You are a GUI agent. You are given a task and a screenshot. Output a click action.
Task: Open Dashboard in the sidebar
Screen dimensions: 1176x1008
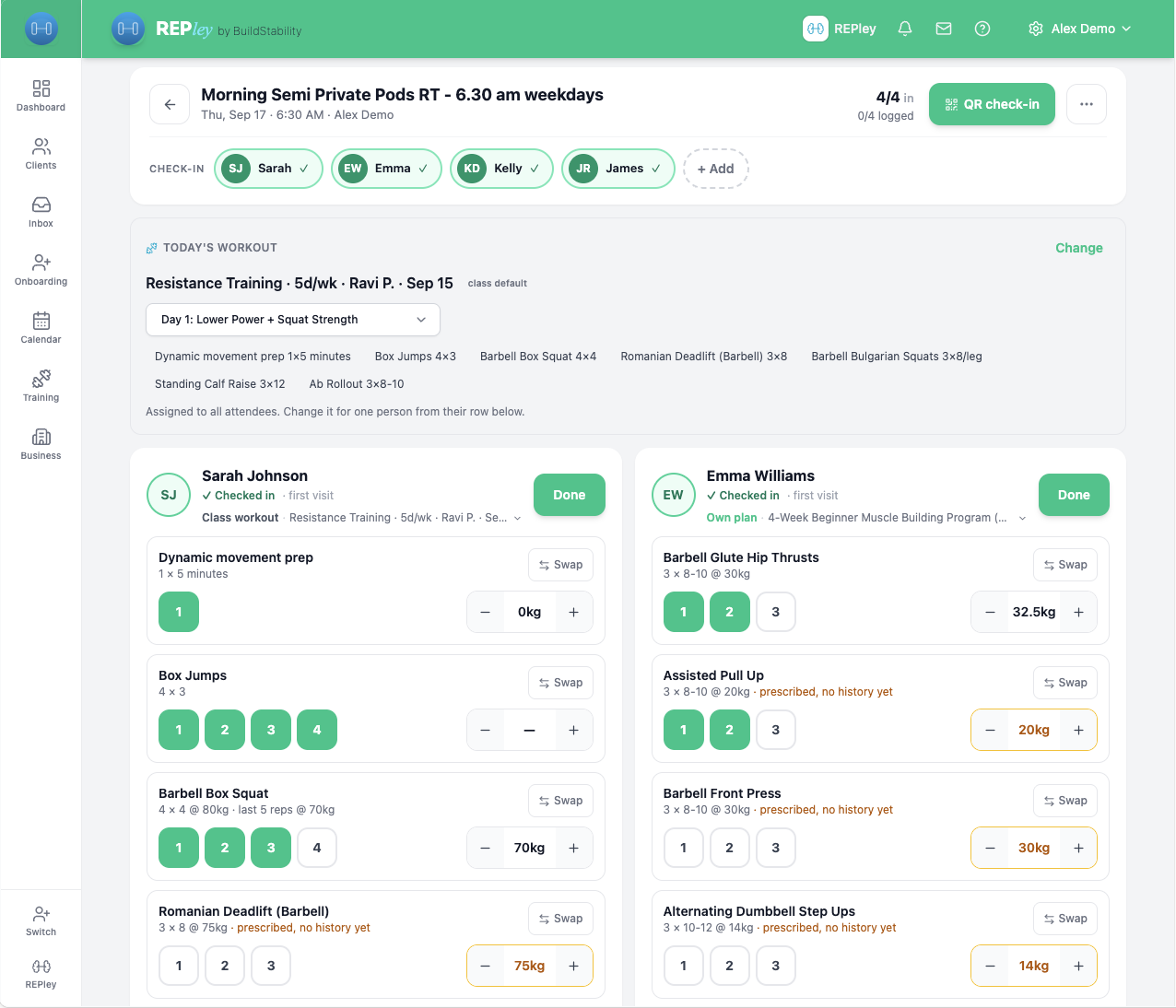[41, 96]
